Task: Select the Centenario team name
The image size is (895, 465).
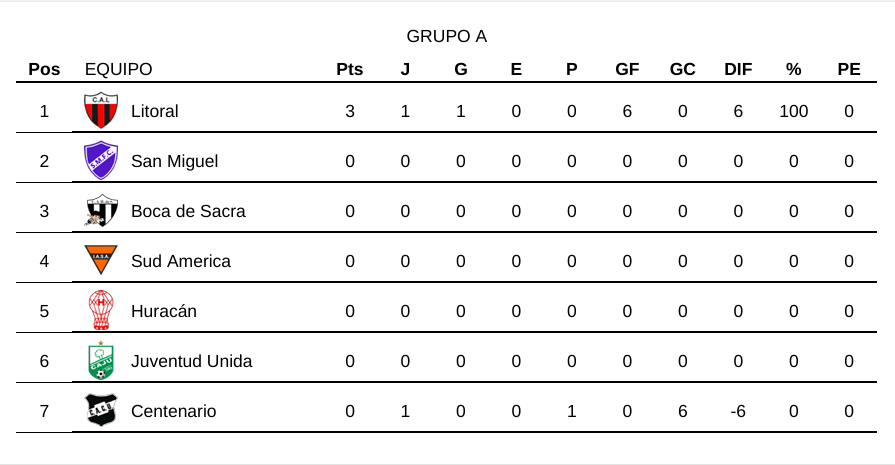Action: [173, 411]
